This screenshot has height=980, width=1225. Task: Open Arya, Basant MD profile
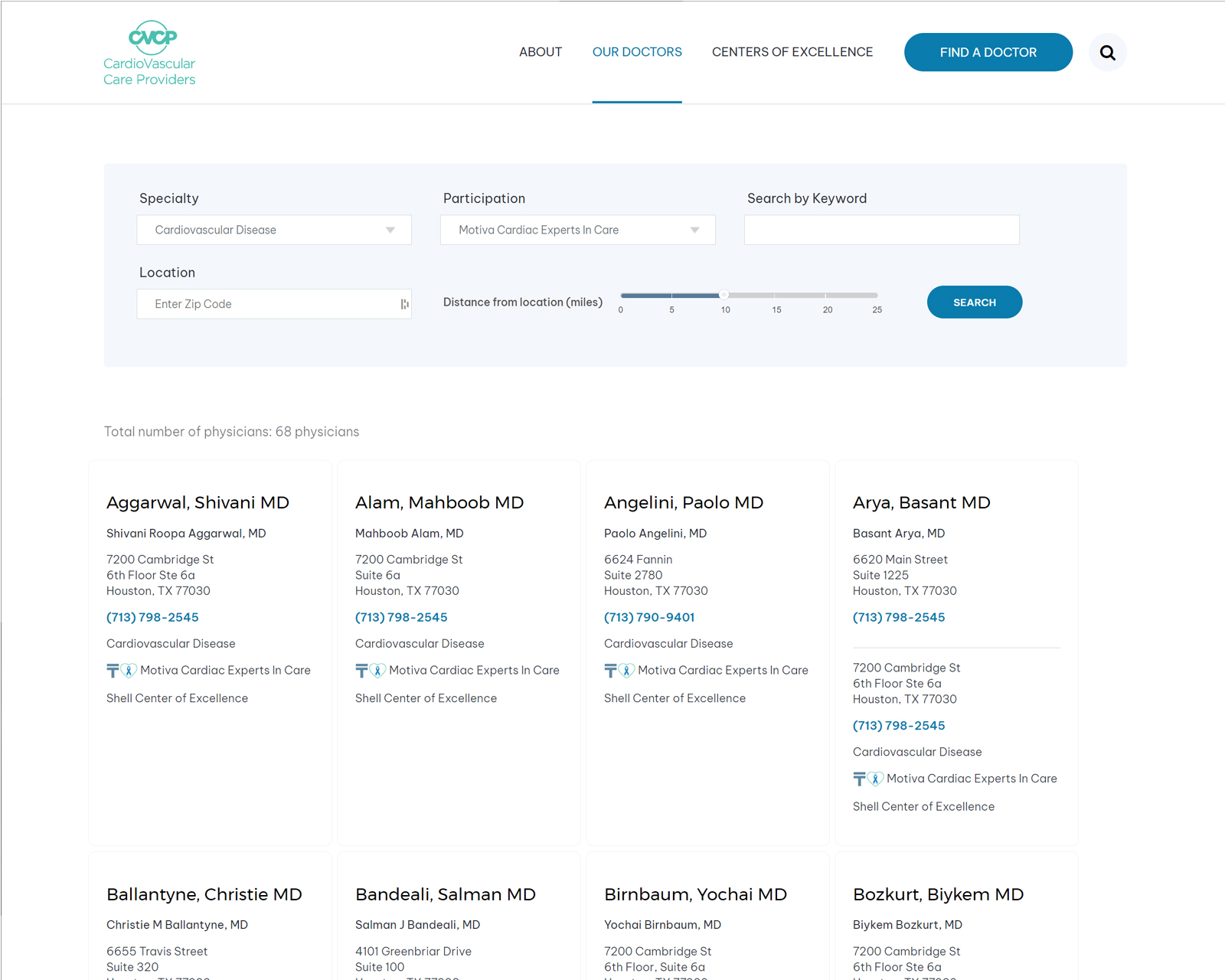tap(922, 502)
